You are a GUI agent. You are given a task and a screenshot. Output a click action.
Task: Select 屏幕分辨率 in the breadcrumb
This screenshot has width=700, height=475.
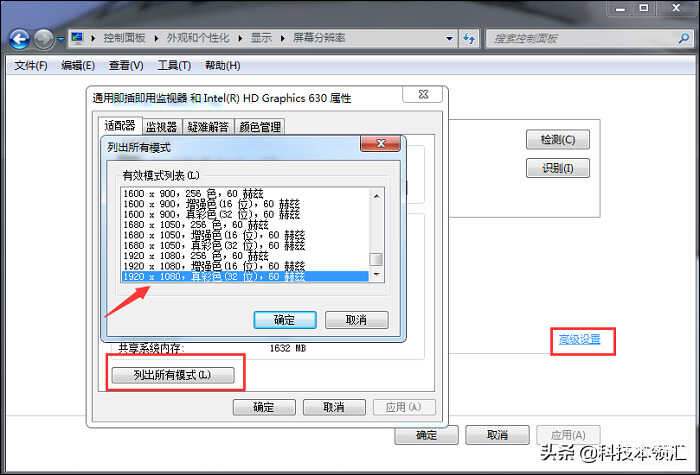point(319,38)
